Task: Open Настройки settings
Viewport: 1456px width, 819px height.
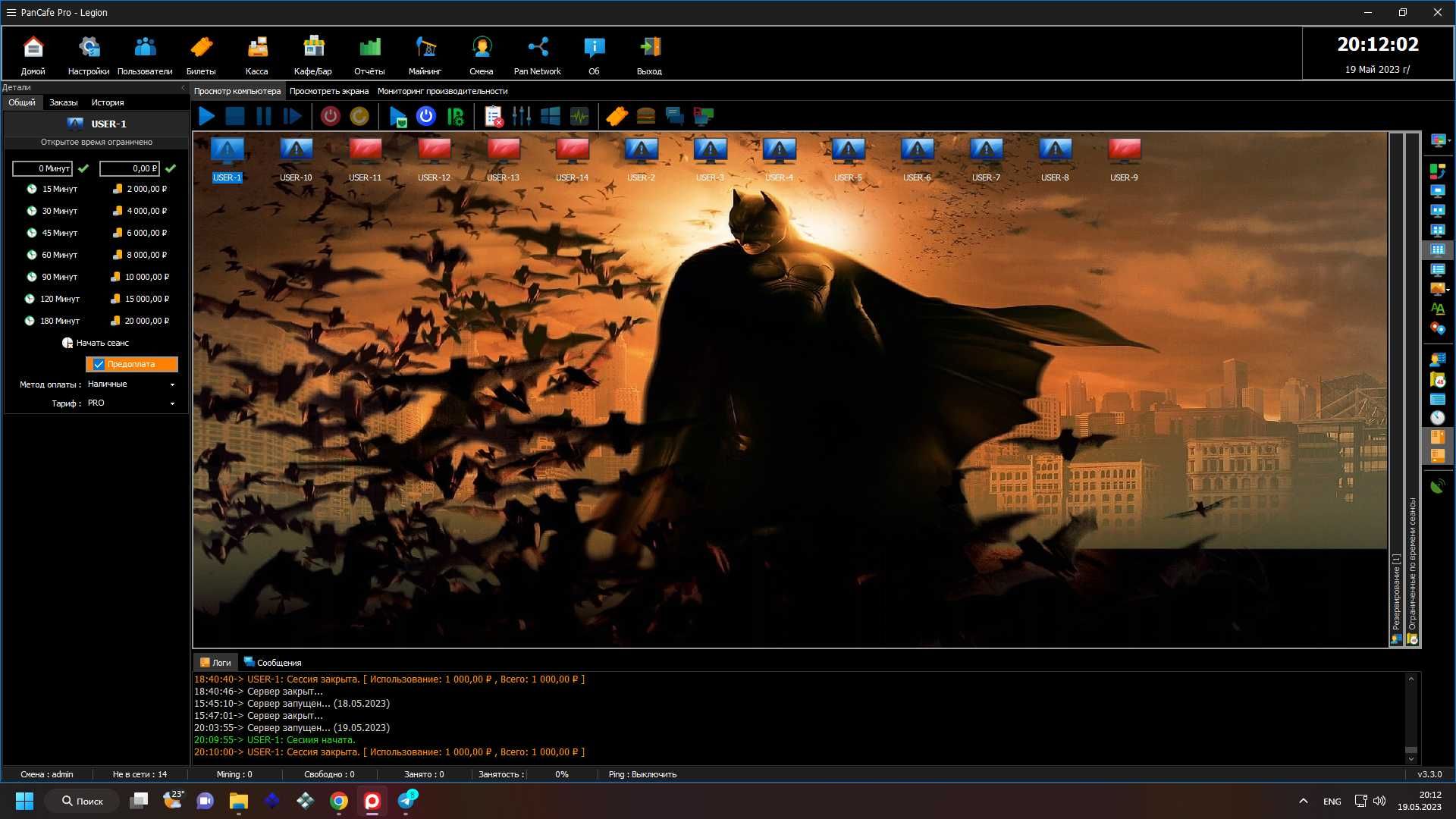Action: click(x=89, y=55)
